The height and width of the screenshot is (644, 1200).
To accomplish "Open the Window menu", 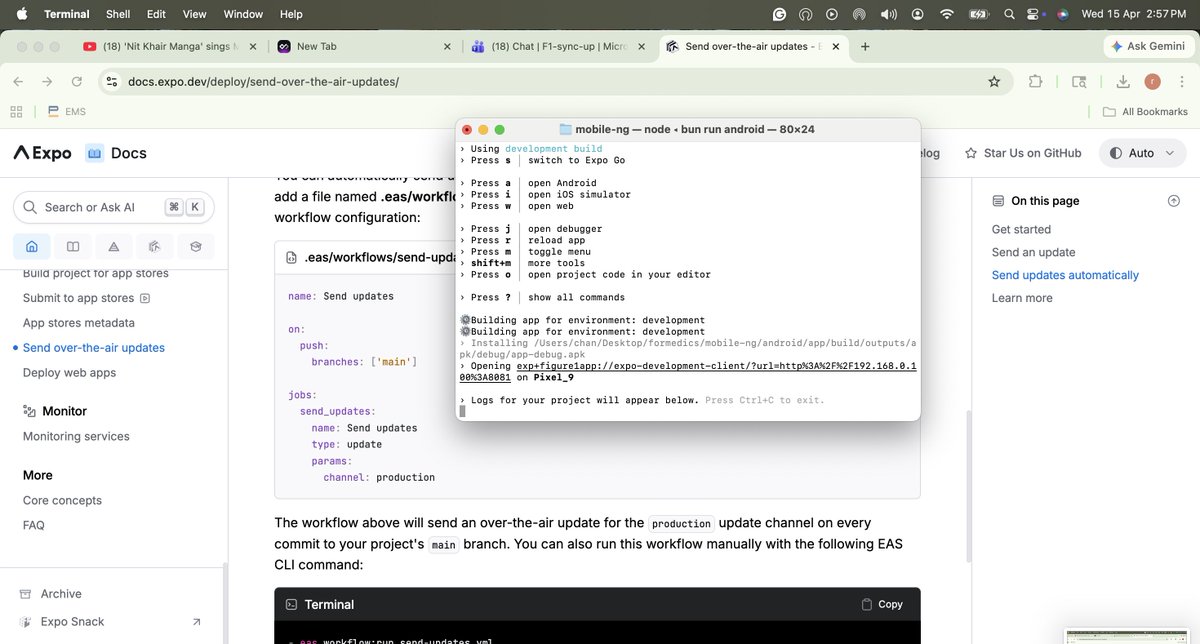I will click(x=243, y=14).
